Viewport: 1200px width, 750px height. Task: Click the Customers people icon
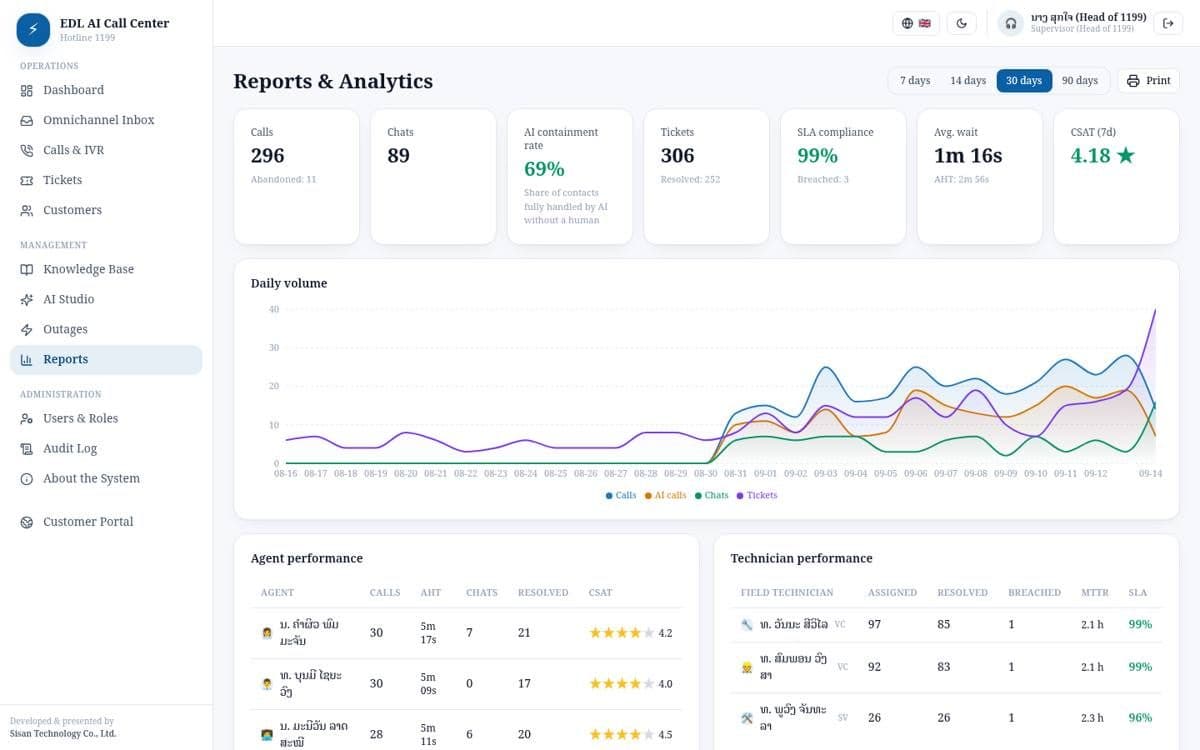click(x=27, y=210)
